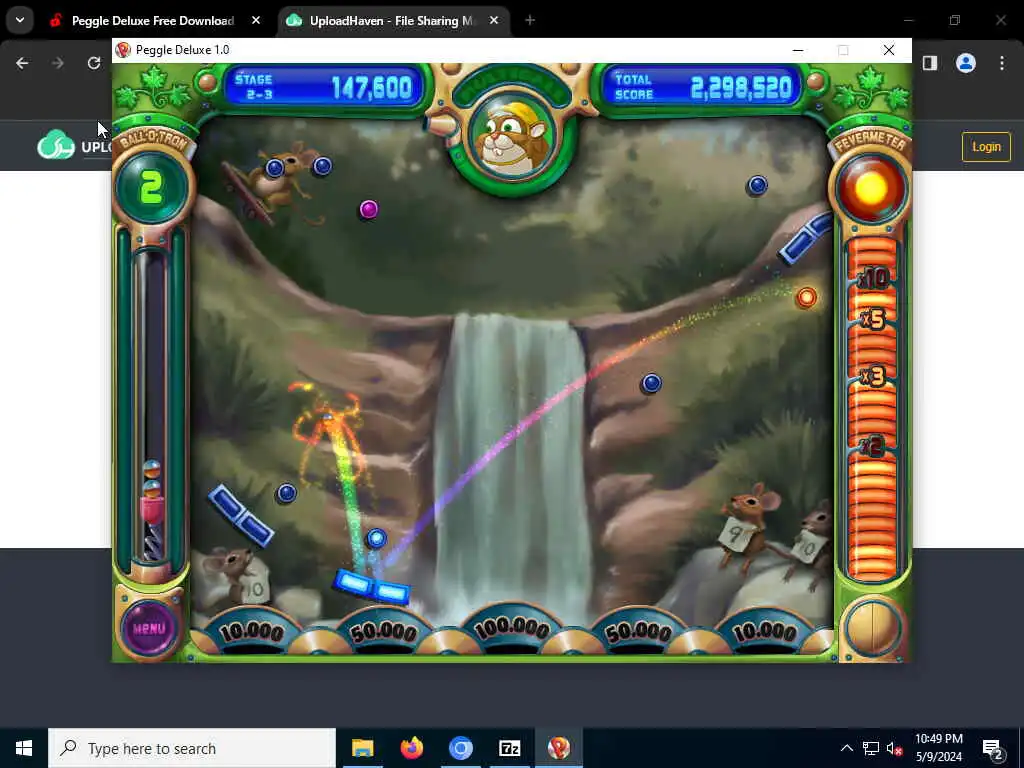Viewport: 1024px width, 768px height.
Task: Click the blue peg beside the lower-left brick
Action: 287,493
